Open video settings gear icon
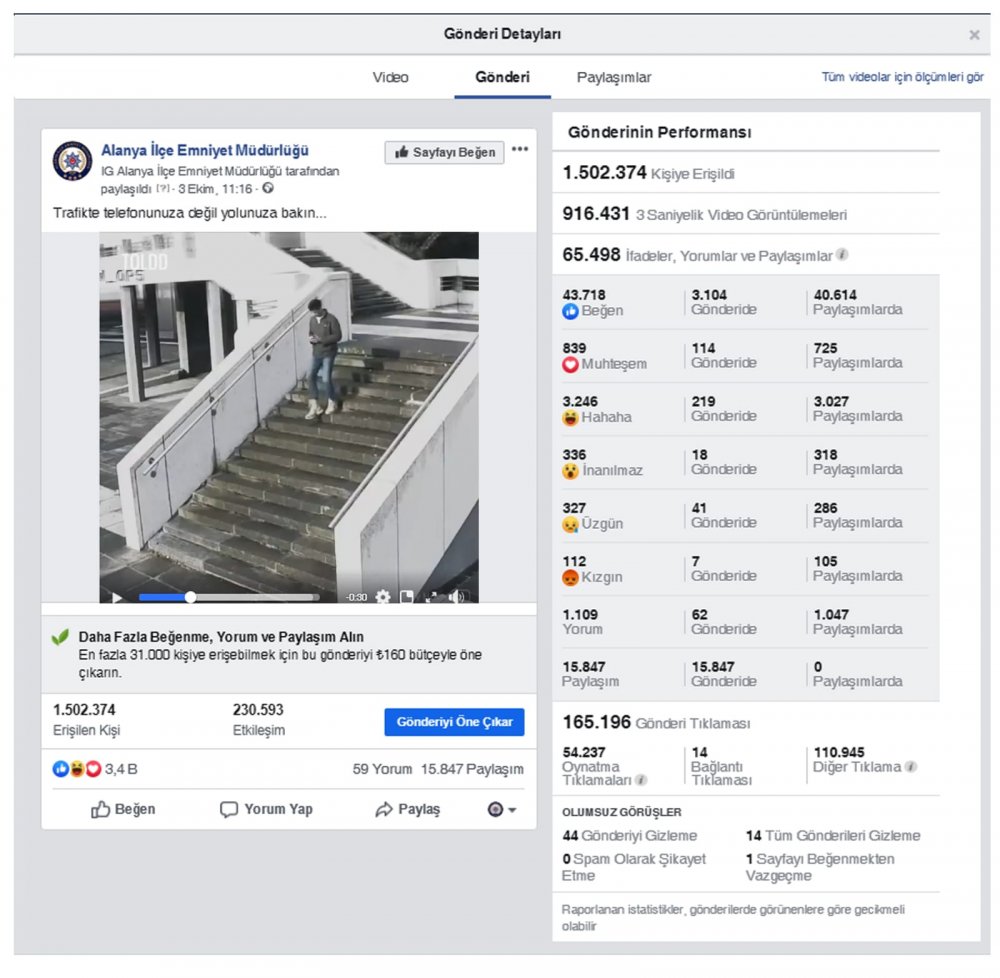Viewport: 1000px width, 978px height. coord(383,597)
